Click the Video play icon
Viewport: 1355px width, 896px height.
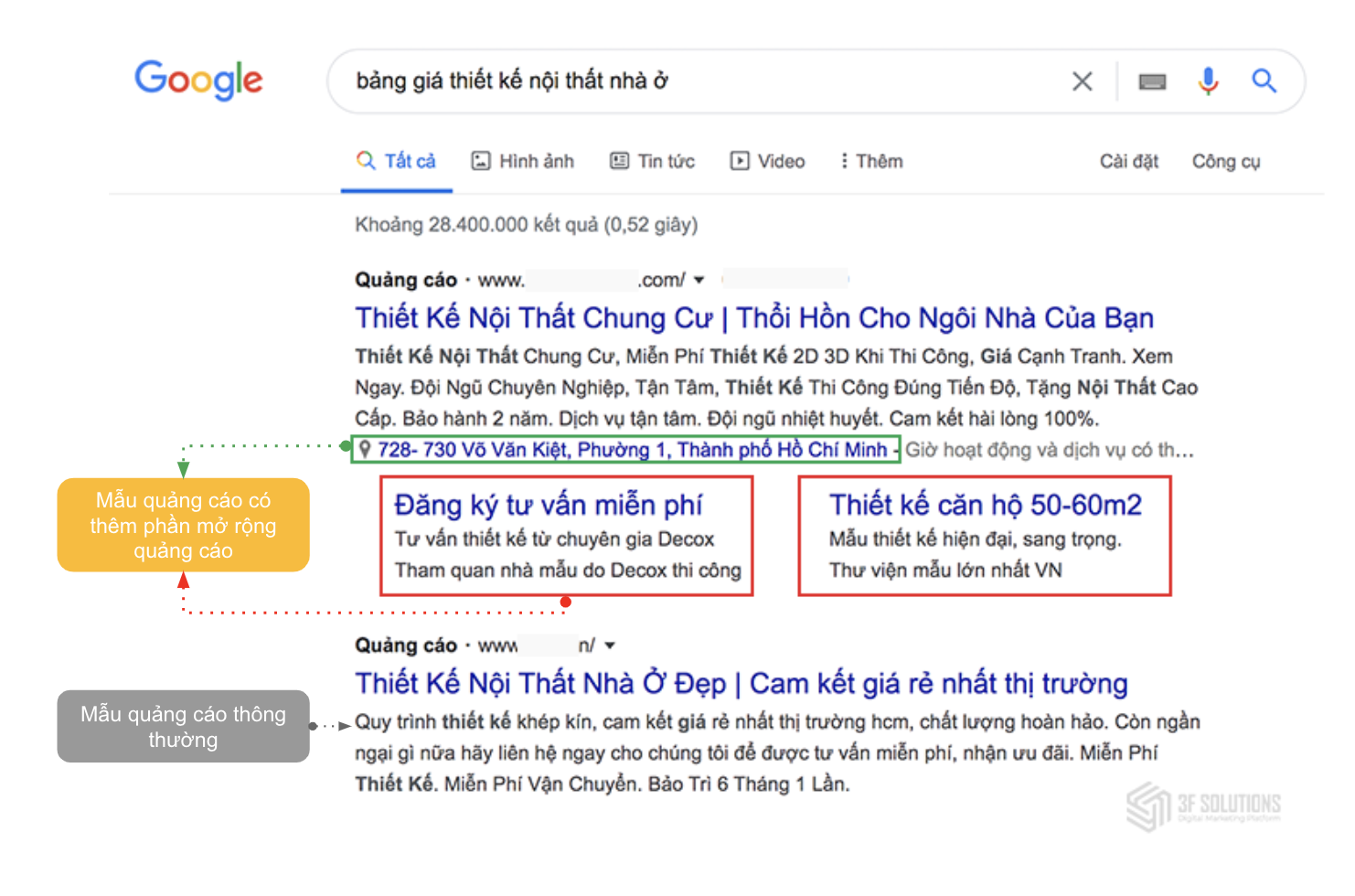click(739, 161)
